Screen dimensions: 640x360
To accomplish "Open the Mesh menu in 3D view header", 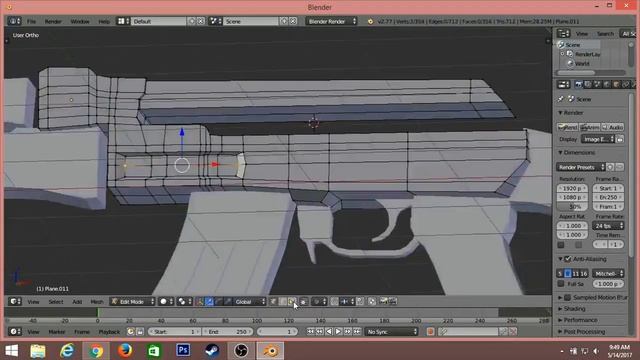I will coord(97,302).
